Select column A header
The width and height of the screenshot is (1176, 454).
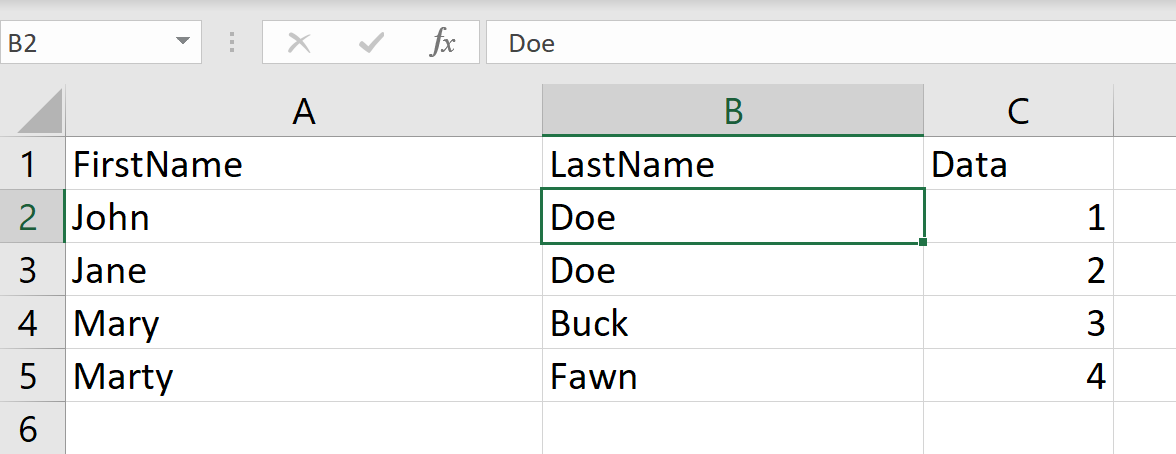point(304,112)
